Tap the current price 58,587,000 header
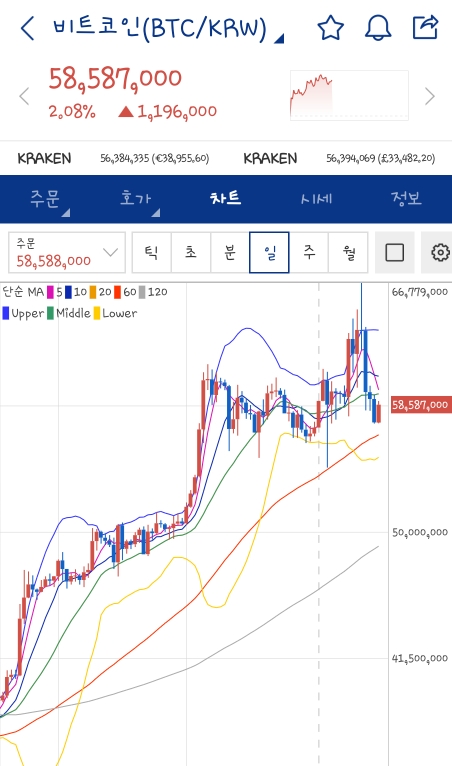The image size is (452, 766). tap(115, 78)
